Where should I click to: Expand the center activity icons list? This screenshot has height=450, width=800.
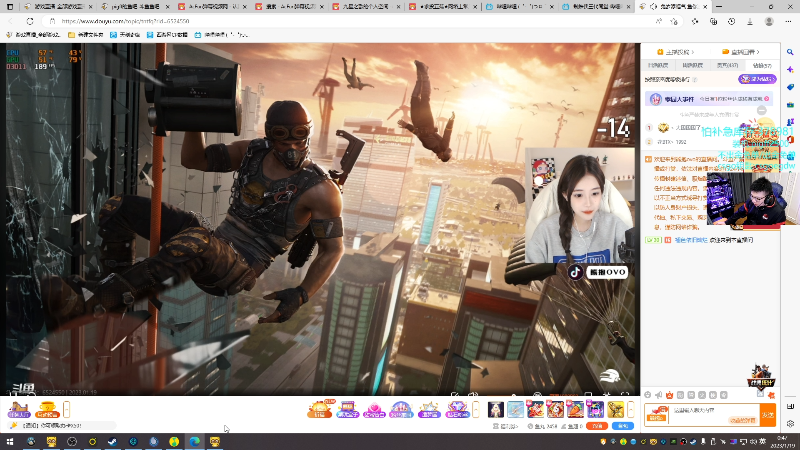pos(476,409)
